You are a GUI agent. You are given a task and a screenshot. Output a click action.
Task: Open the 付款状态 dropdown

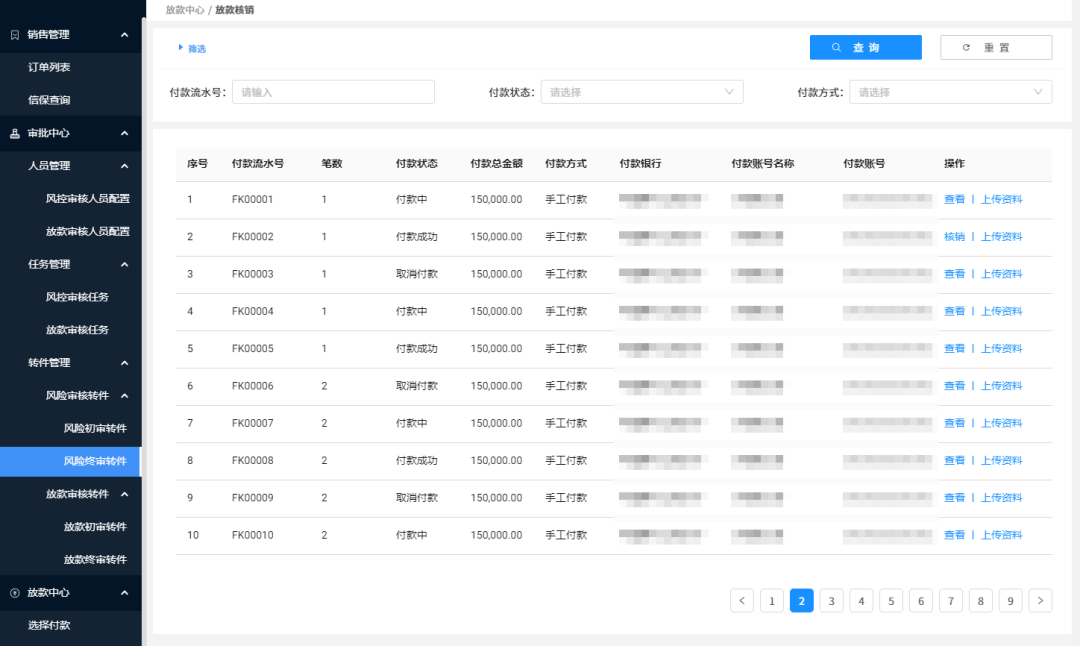click(641, 91)
